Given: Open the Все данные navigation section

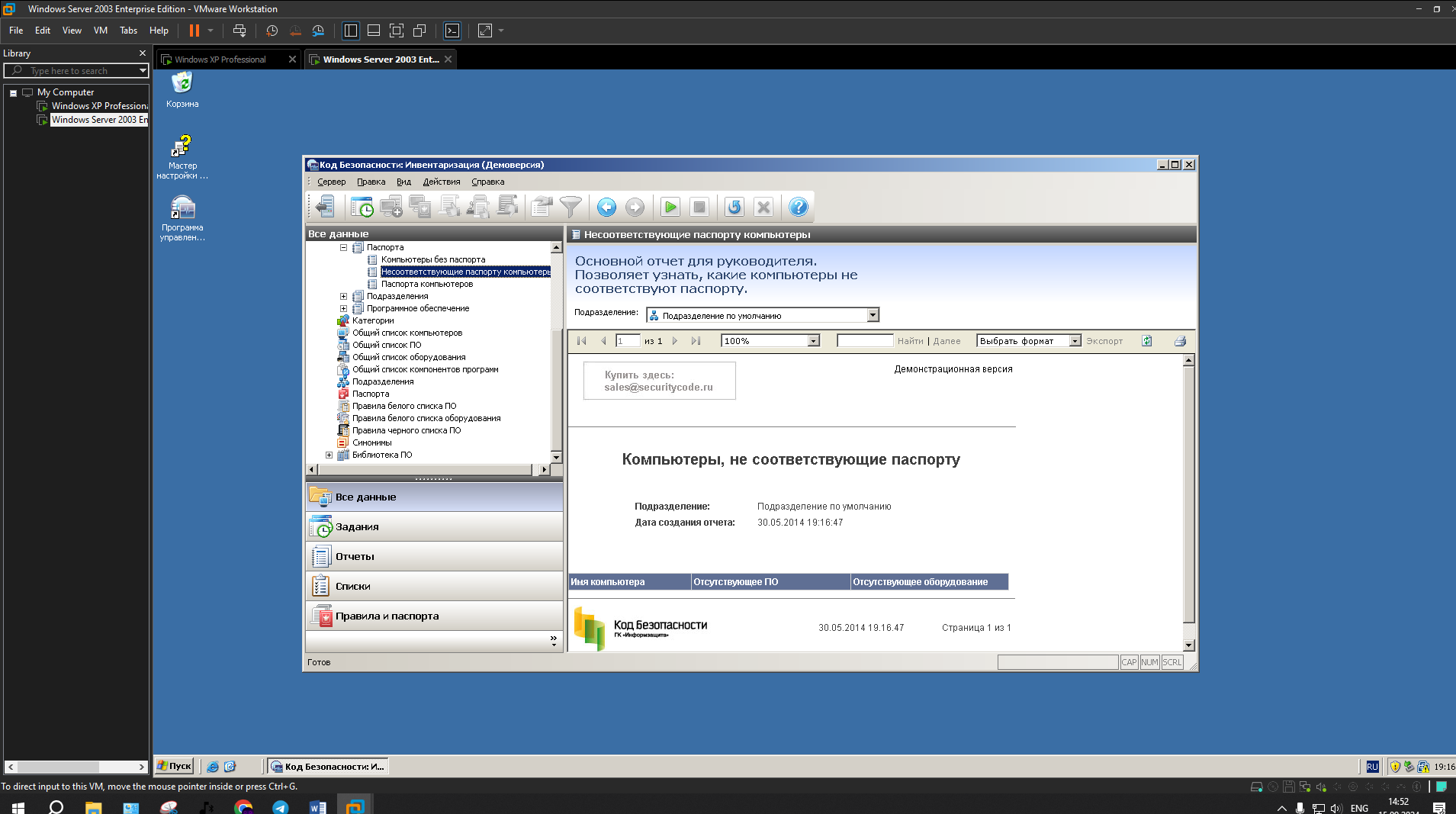Looking at the screenshot, I should 434,497.
